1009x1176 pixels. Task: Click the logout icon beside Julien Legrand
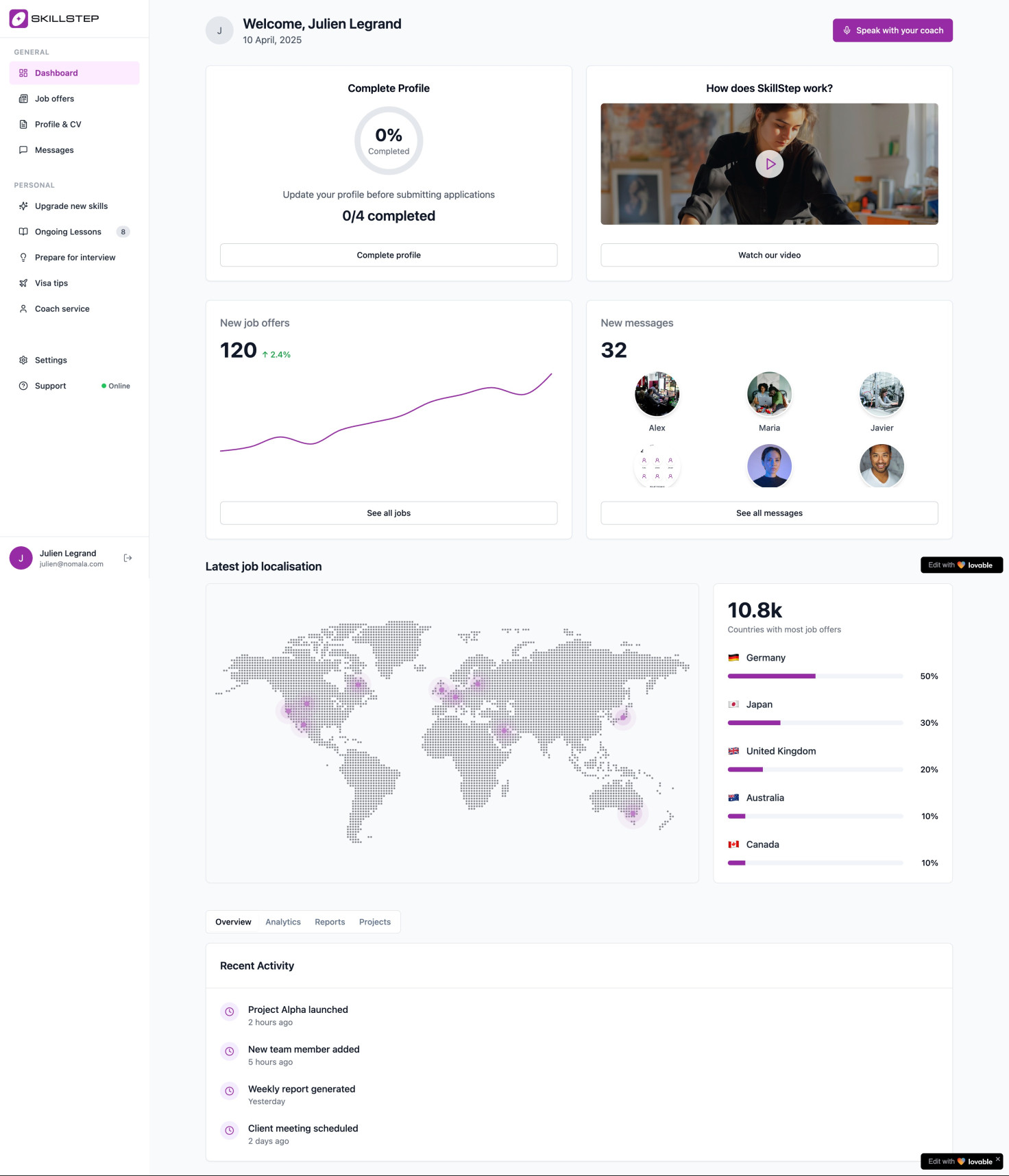[127, 558]
